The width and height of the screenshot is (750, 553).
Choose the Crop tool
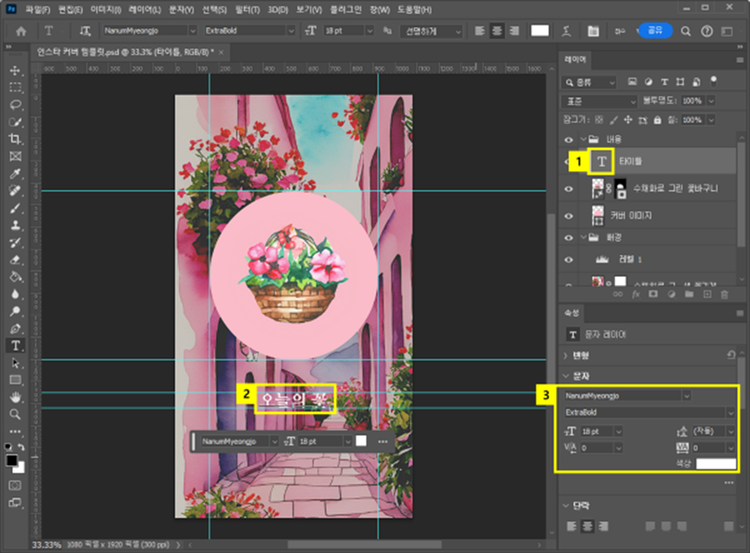tap(16, 138)
